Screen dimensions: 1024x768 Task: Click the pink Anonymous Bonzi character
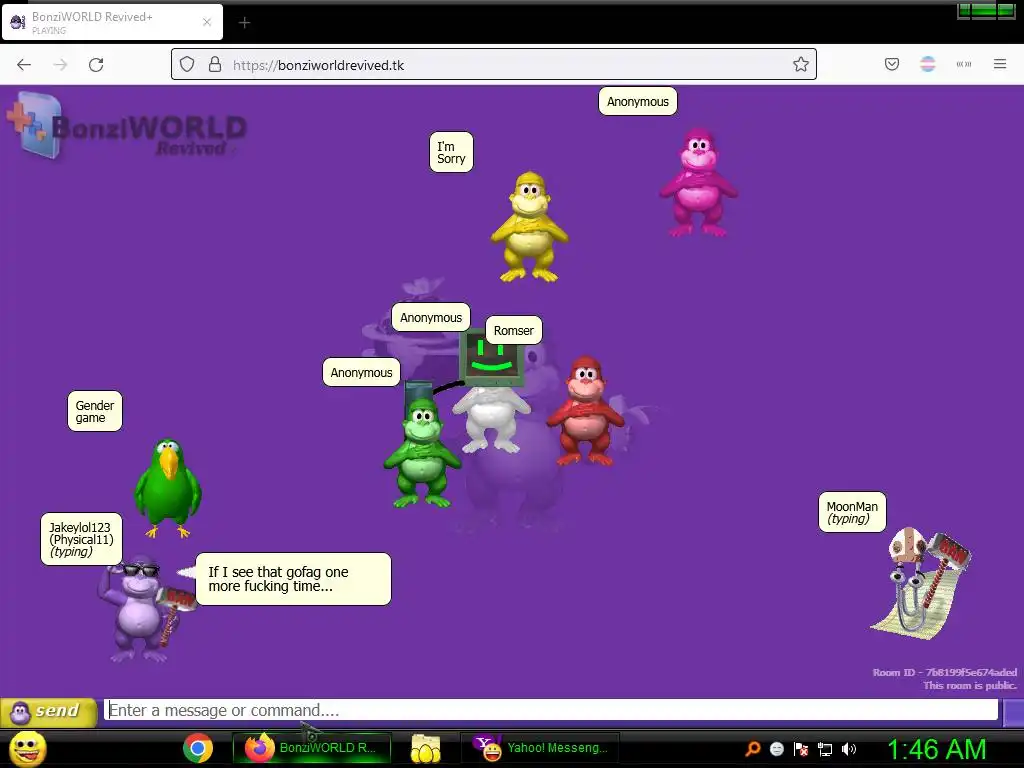pyautogui.click(x=698, y=183)
